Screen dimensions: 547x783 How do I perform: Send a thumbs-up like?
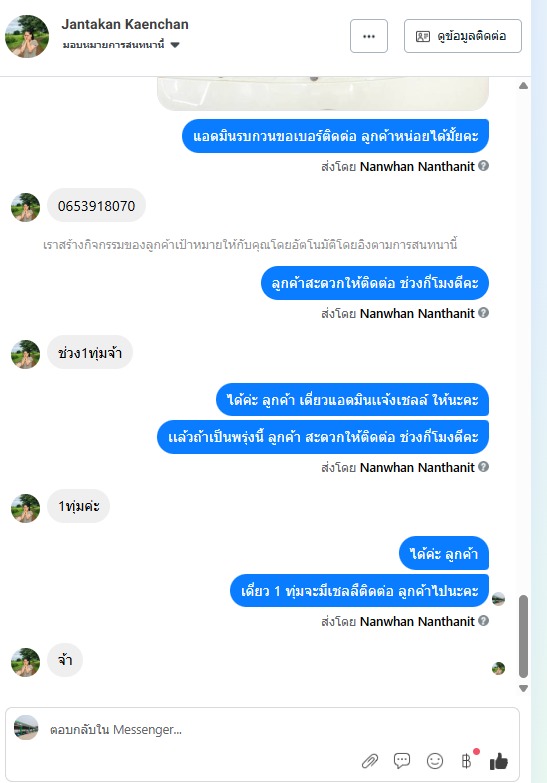(499, 761)
